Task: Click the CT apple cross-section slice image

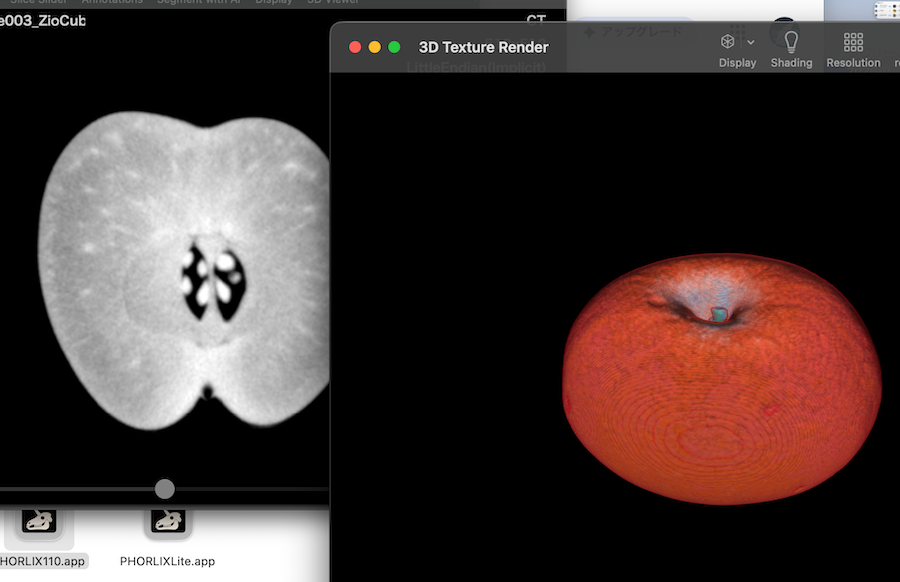Action: click(185, 270)
